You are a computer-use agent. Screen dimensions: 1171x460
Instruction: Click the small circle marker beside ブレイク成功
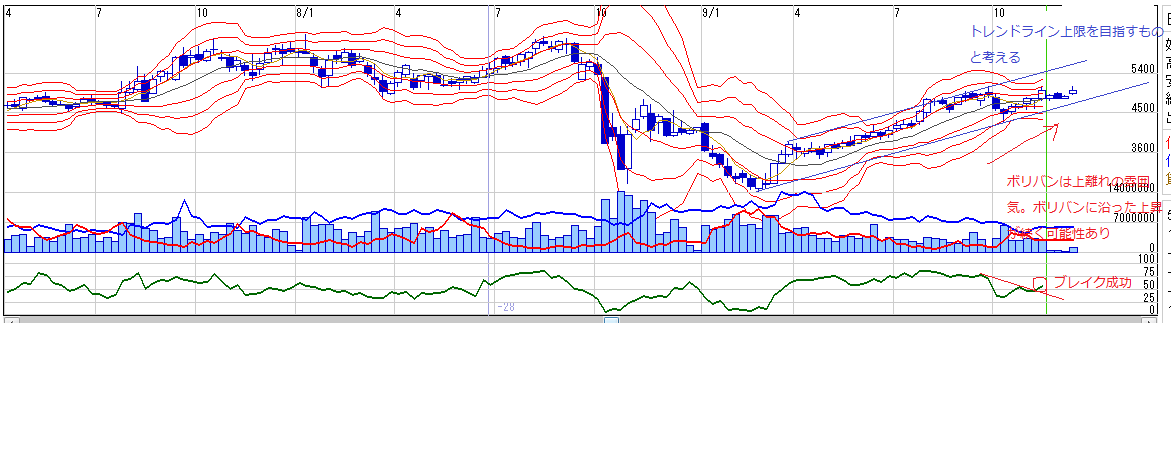[1039, 284]
